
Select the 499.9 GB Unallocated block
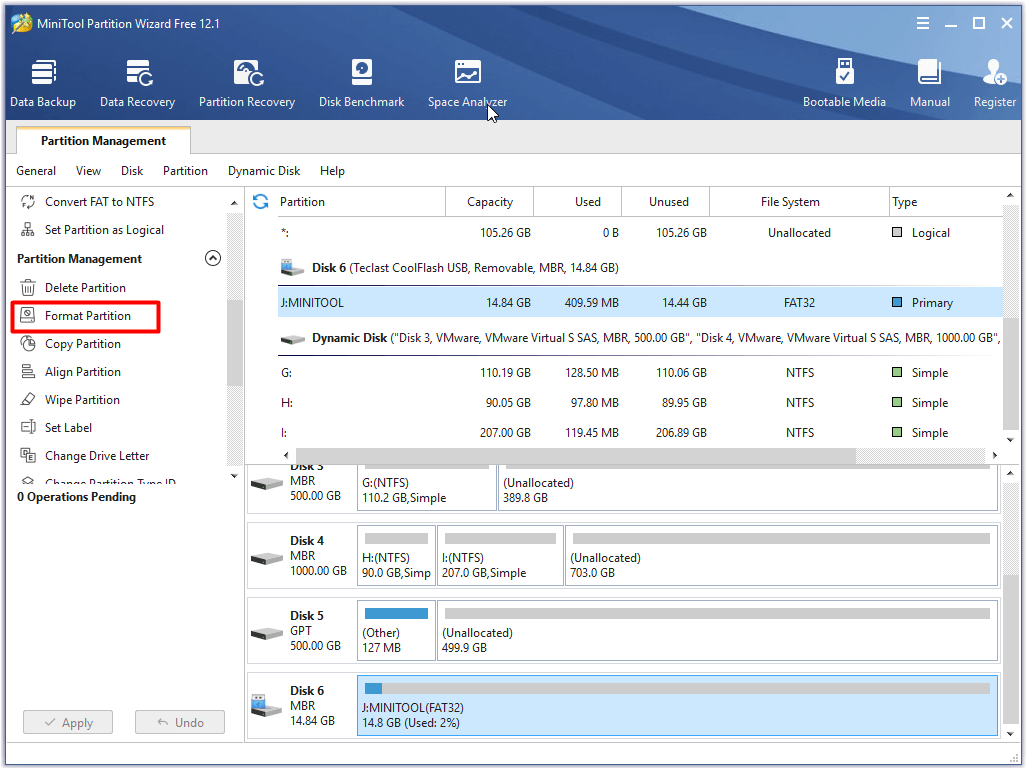717,631
